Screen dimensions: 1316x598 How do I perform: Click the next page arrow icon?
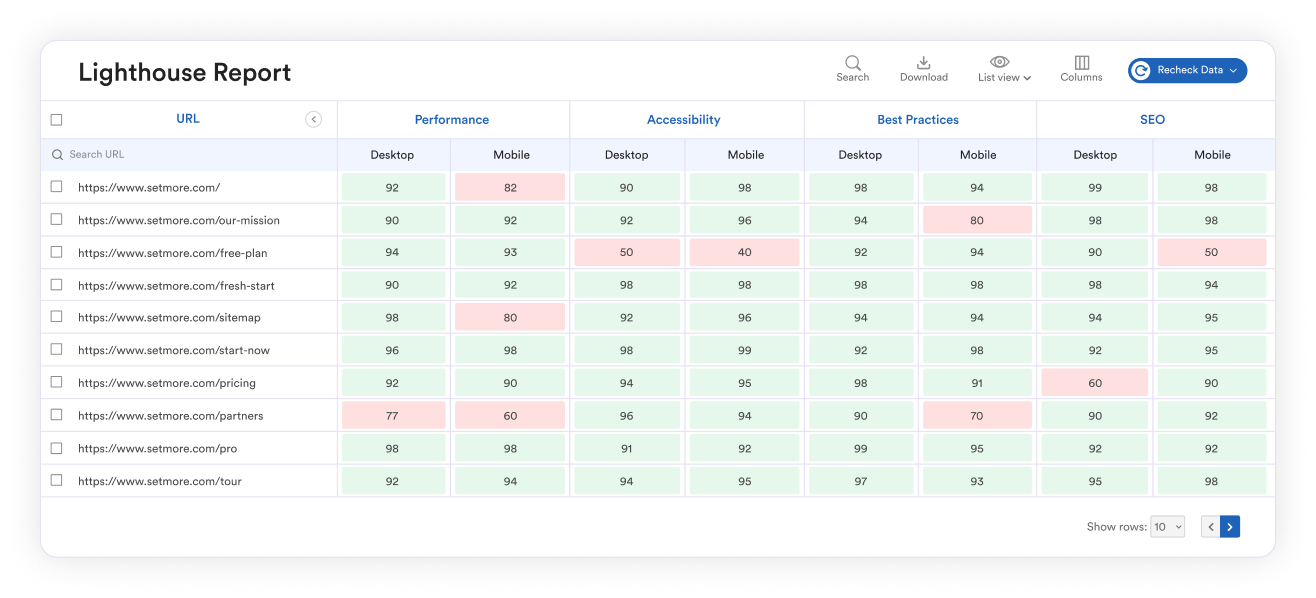(x=1231, y=526)
